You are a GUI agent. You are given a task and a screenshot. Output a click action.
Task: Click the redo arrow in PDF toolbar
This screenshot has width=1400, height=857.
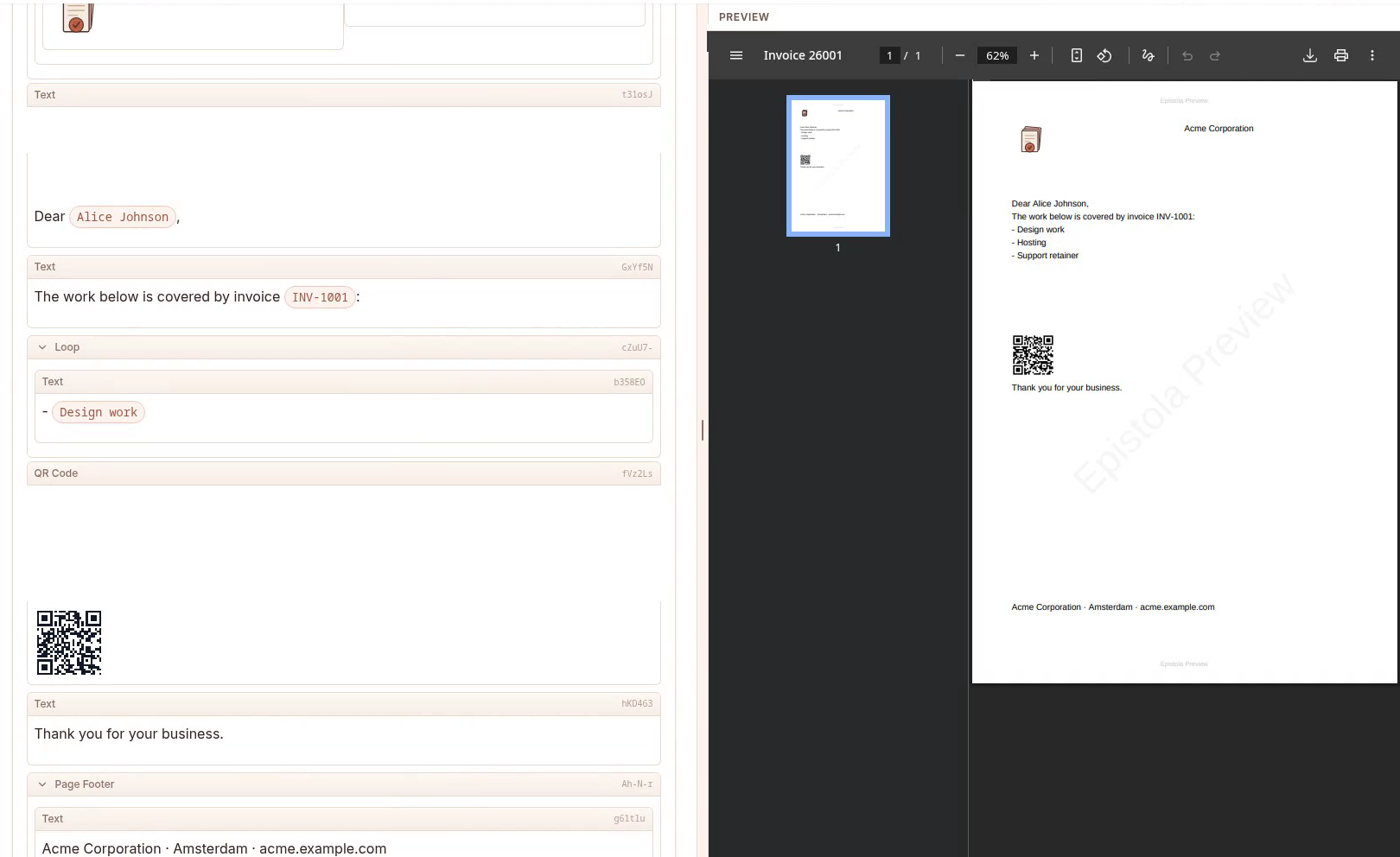[x=1215, y=55]
